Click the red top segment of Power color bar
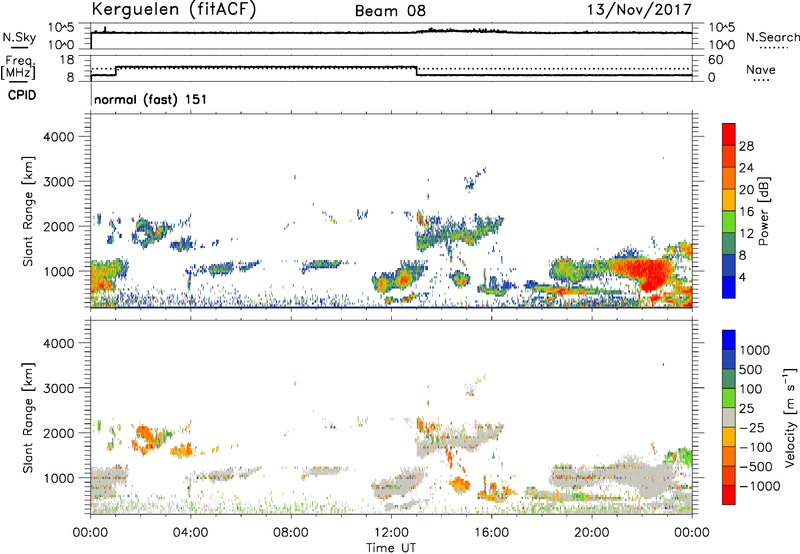800x554 pixels. 729,134
